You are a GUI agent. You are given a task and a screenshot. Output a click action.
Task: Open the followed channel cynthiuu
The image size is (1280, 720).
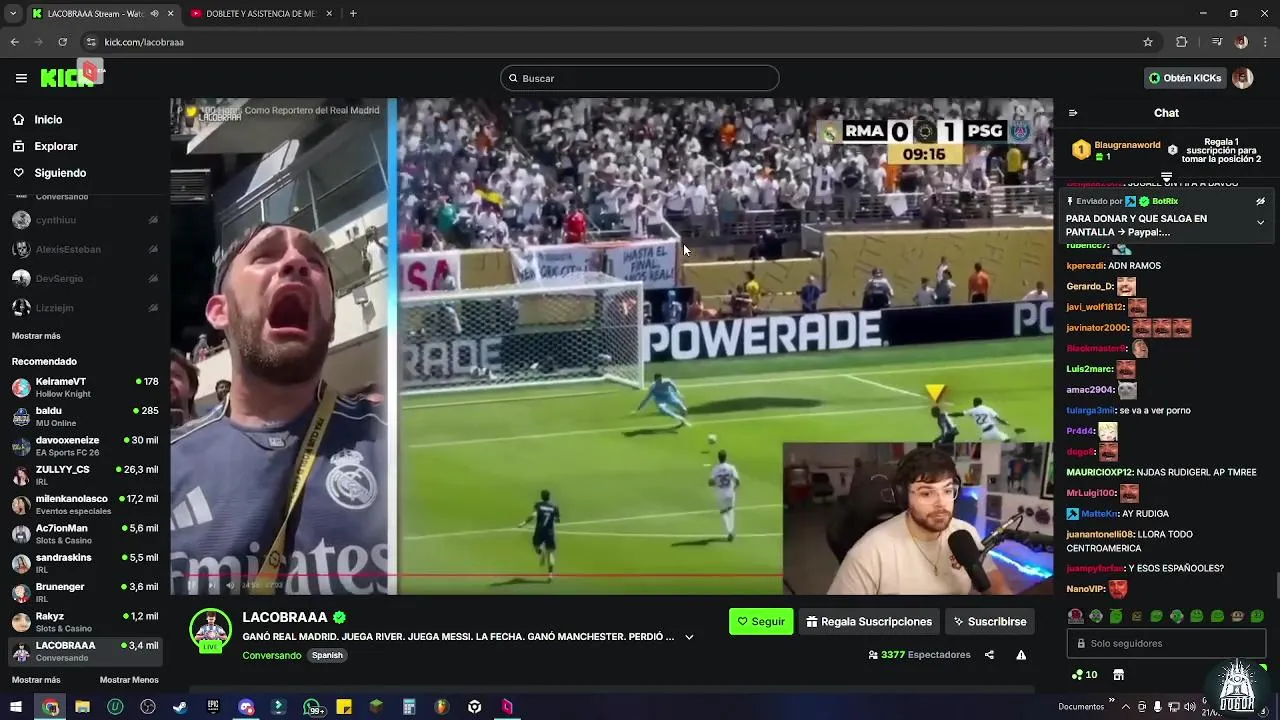(85, 220)
